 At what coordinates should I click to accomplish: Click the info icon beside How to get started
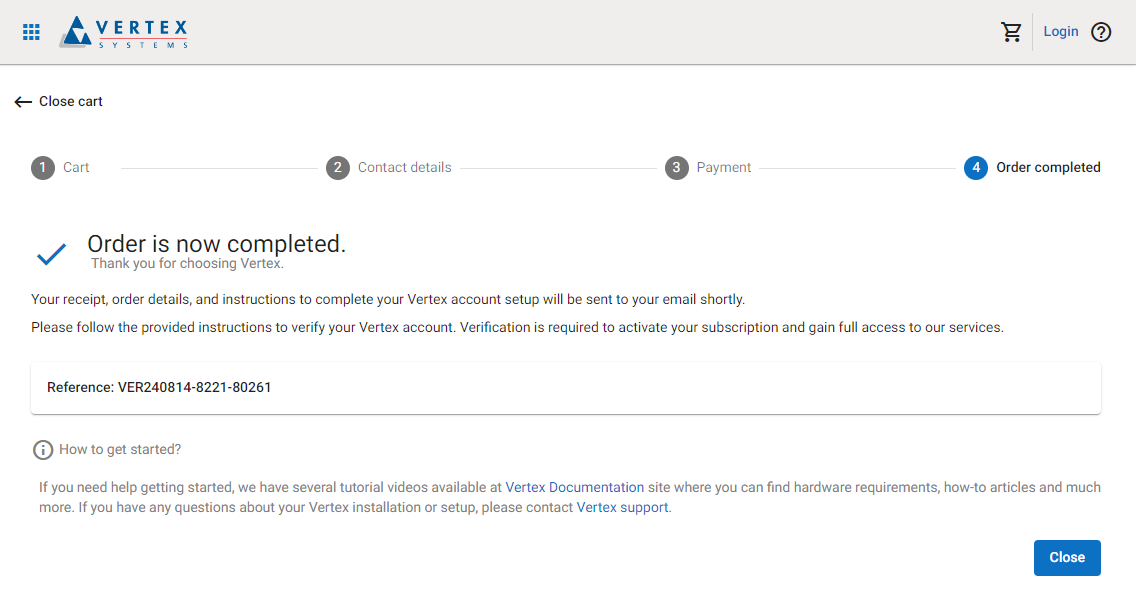(43, 450)
